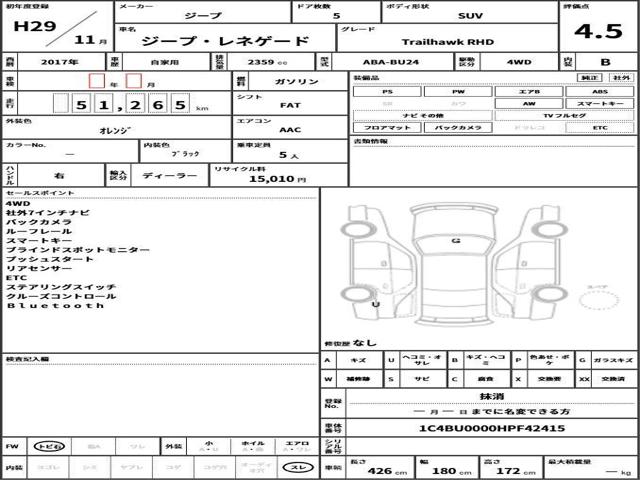Click the import type ディーラー

point(169,176)
